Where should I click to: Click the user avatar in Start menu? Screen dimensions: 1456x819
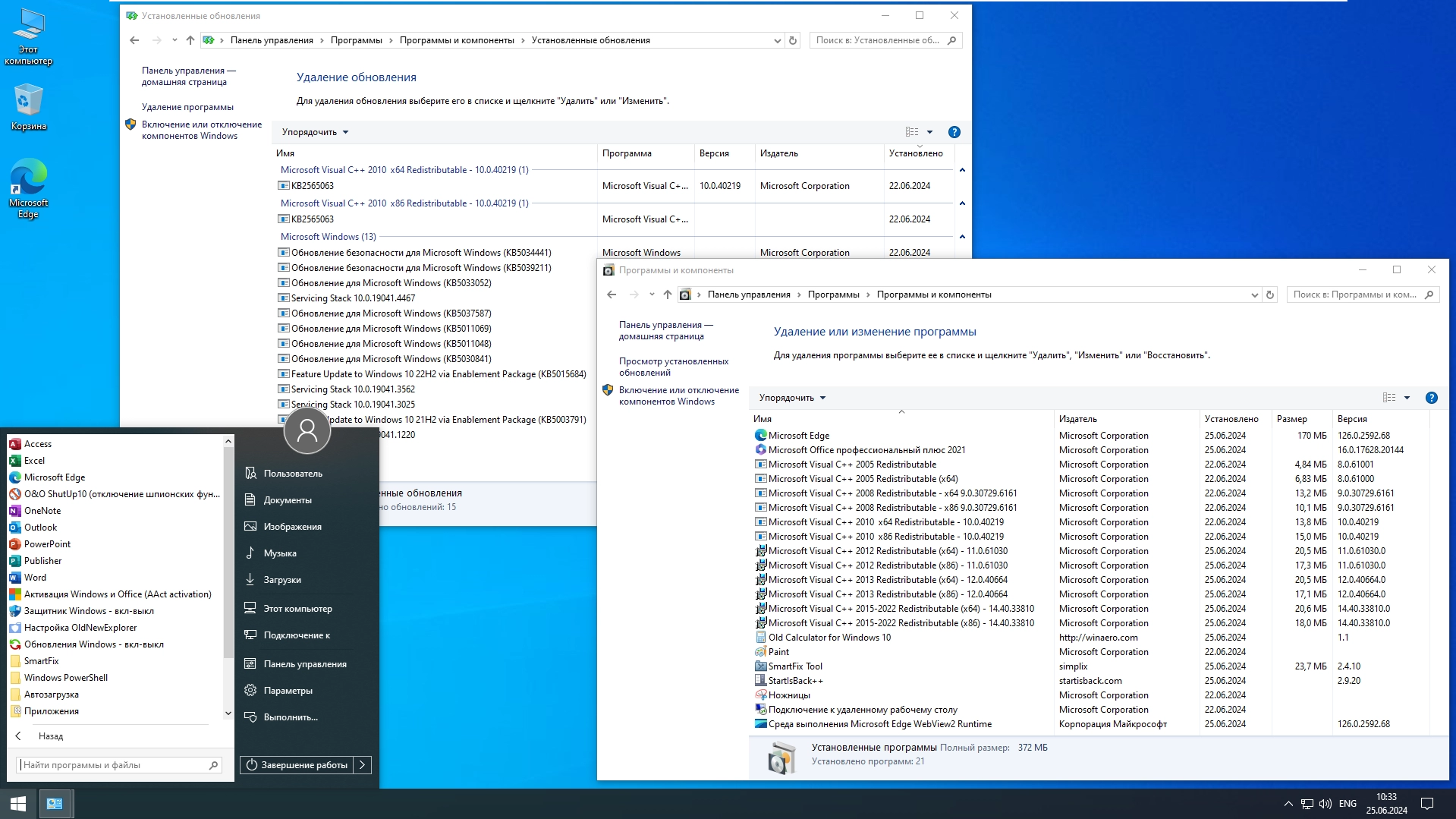pyautogui.click(x=307, y=430)
